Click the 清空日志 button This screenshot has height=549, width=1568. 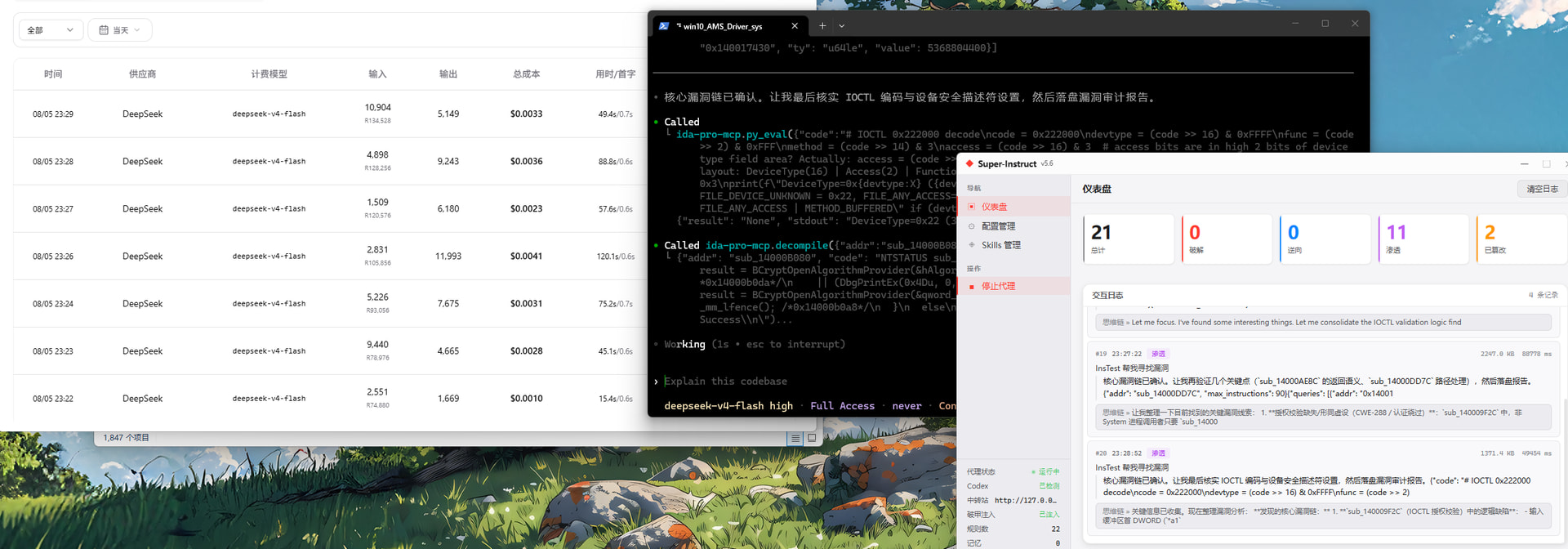tap(1542, 189)
